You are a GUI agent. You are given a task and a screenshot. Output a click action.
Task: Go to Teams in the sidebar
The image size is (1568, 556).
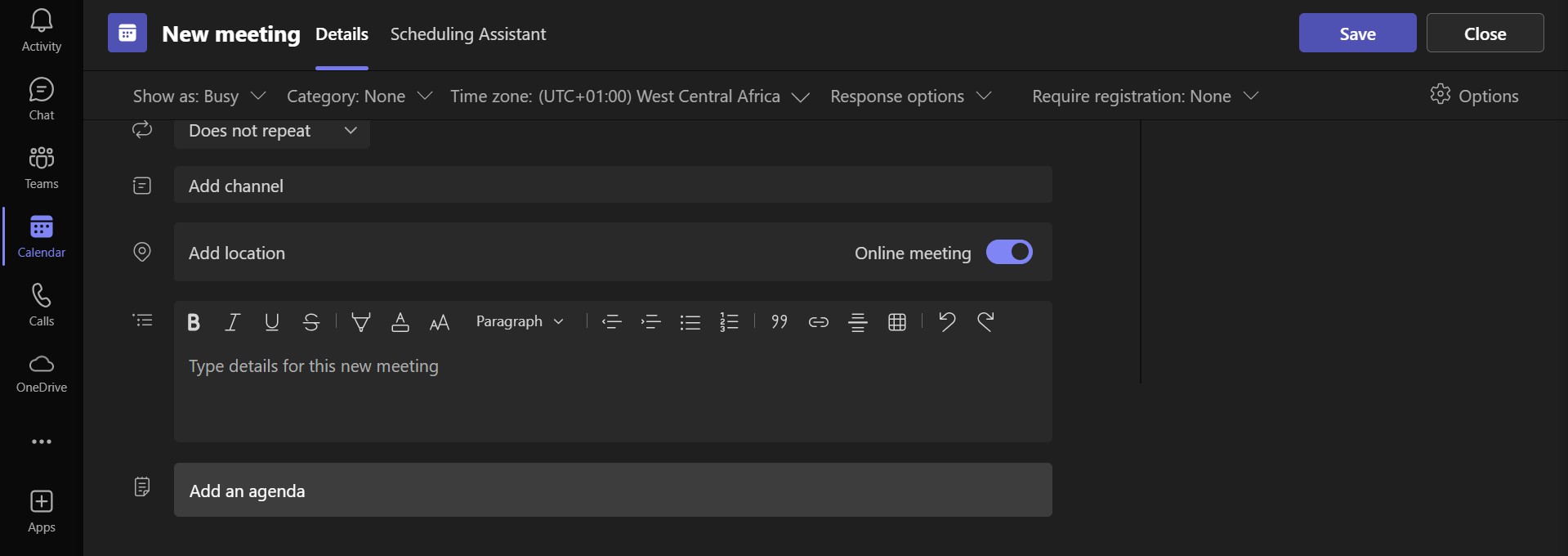(x=41, y=168)
